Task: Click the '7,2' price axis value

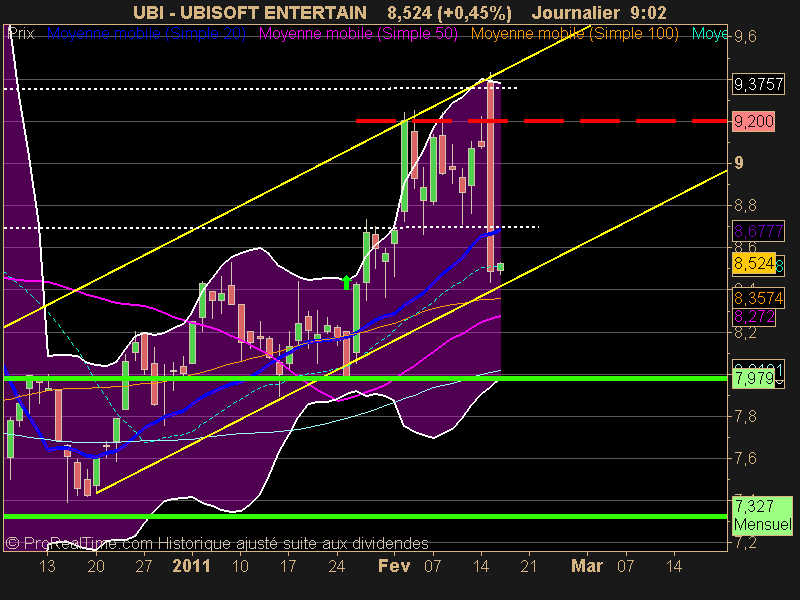Action: click(x=745, y=543)
